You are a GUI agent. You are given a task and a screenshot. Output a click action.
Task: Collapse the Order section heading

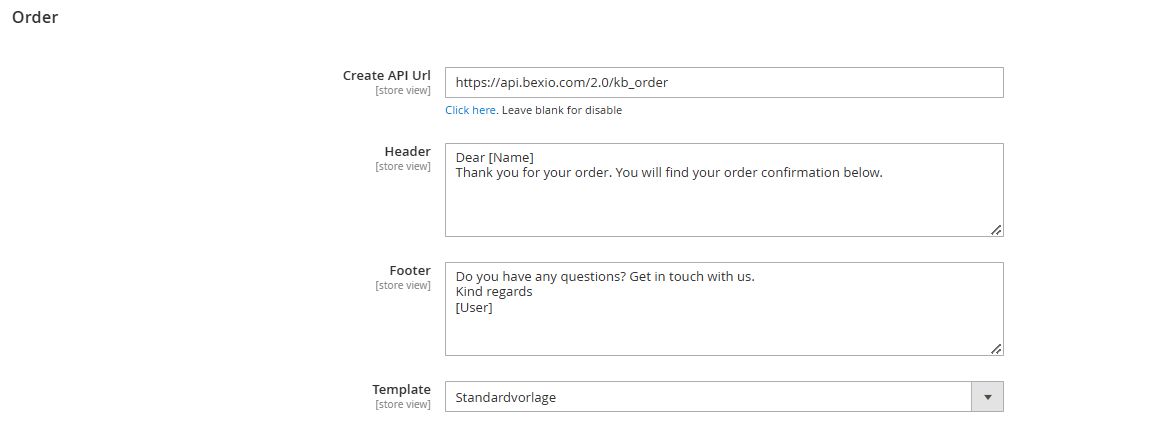pyautogui.click(x=35, y=17)
